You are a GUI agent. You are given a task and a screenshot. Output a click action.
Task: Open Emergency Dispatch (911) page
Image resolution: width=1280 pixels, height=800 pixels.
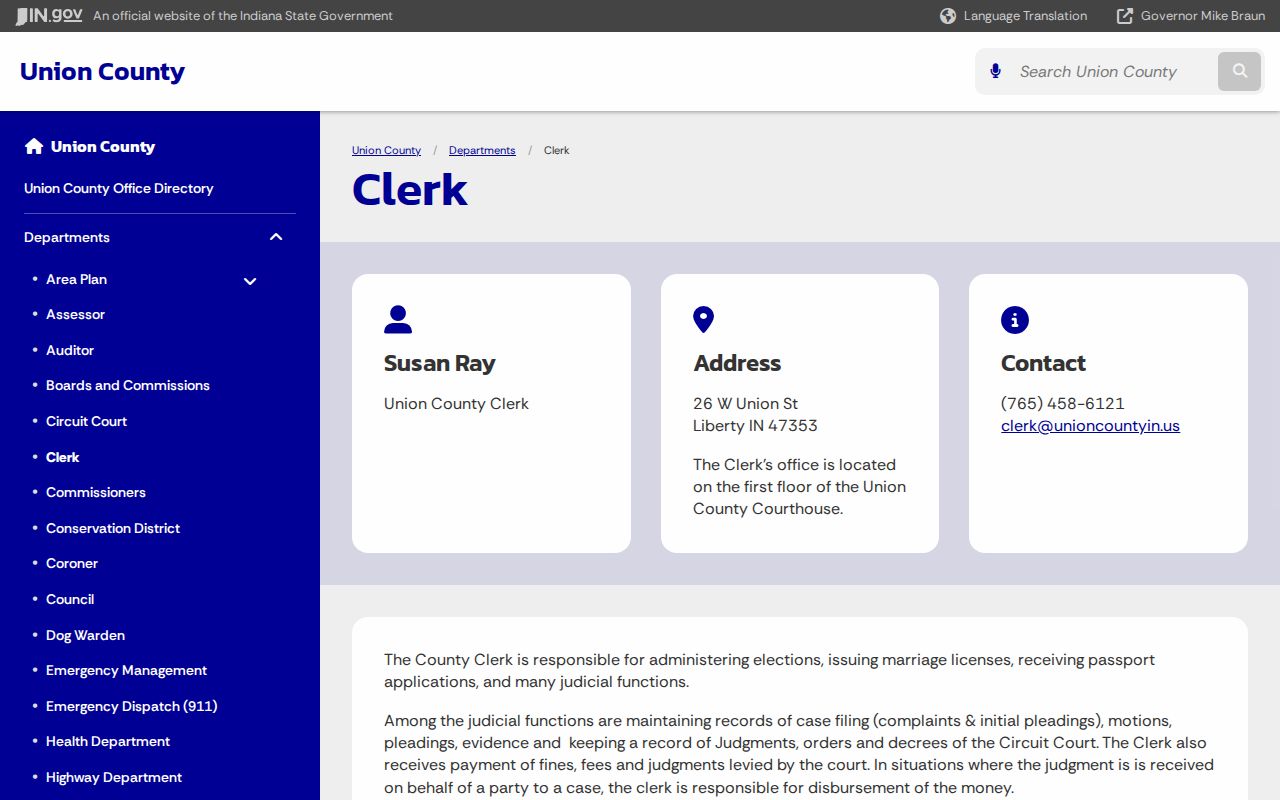click(131, 706)
